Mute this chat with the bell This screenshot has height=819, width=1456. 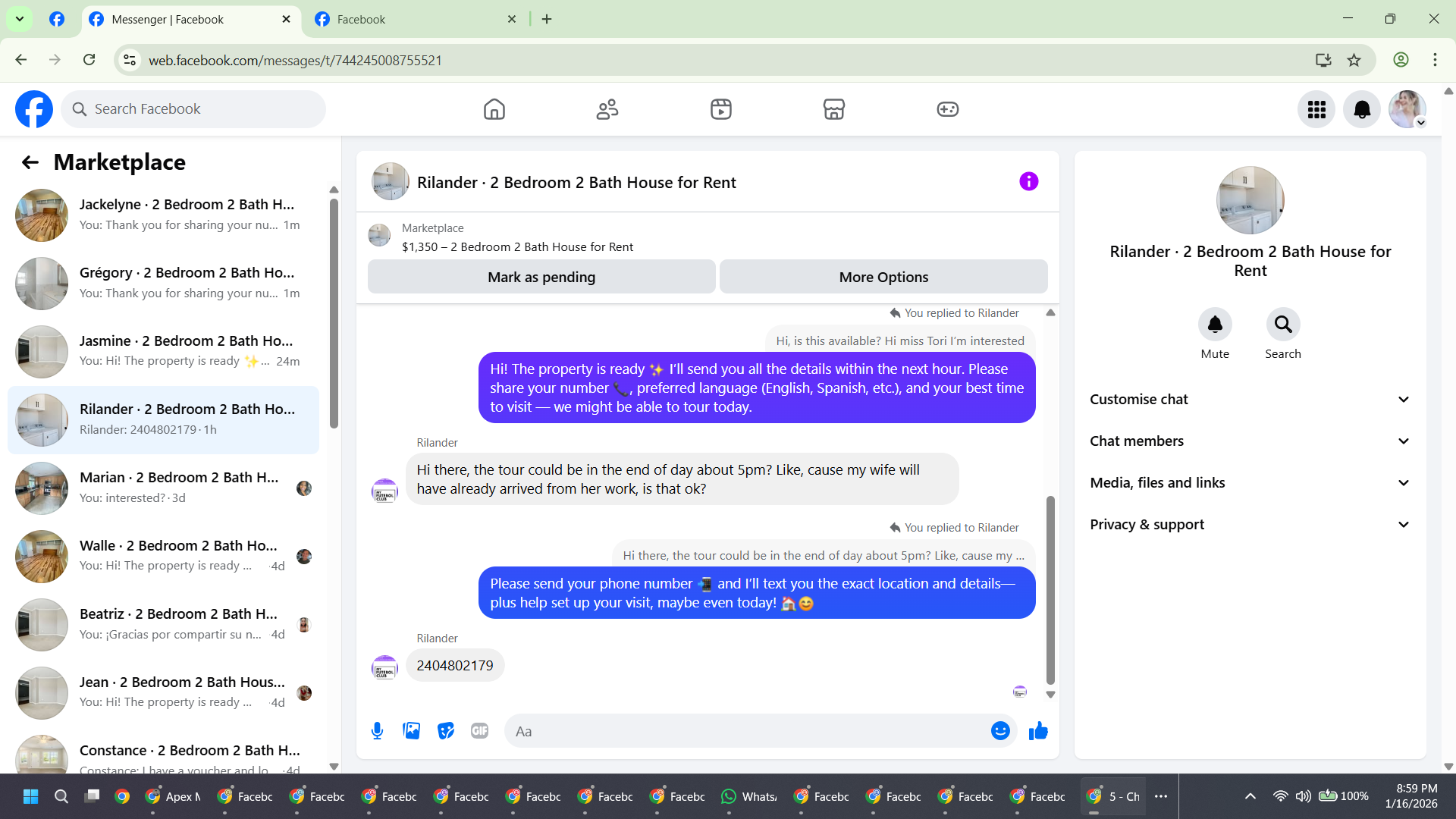point(1215,325)
